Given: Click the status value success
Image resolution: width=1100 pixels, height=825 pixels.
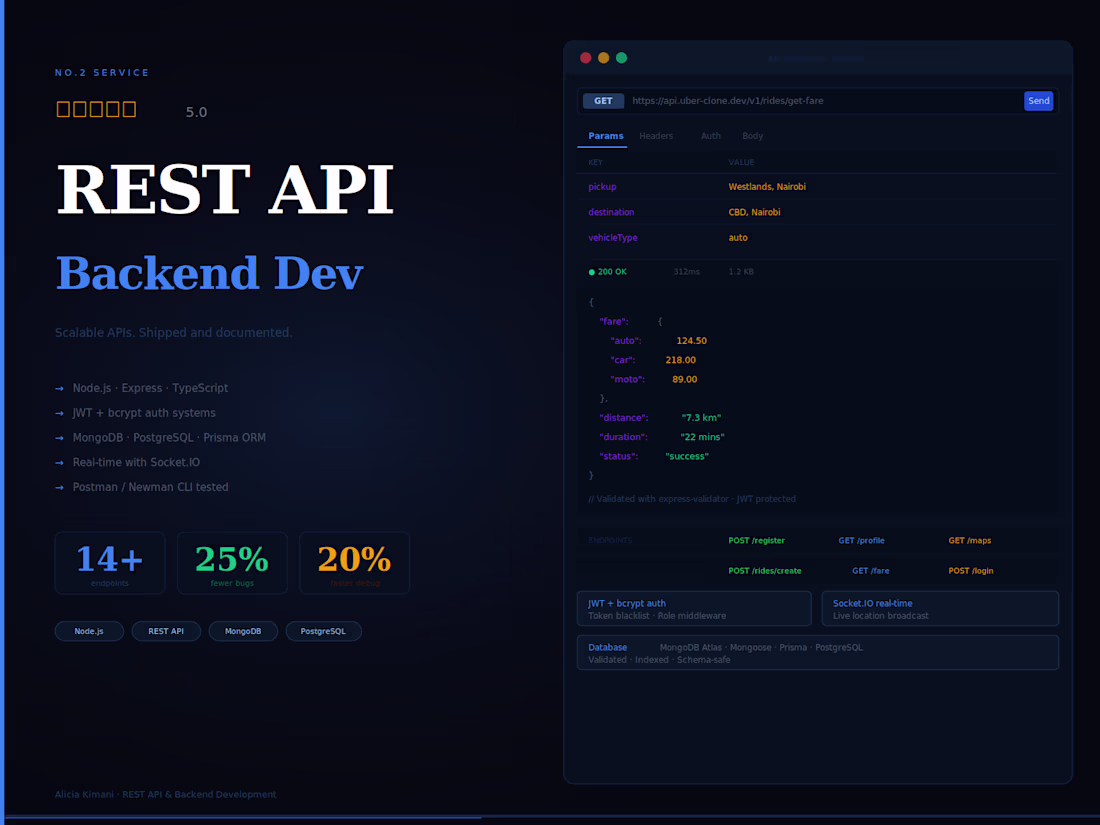Looking at the screenshot, I should click(687, 457).
